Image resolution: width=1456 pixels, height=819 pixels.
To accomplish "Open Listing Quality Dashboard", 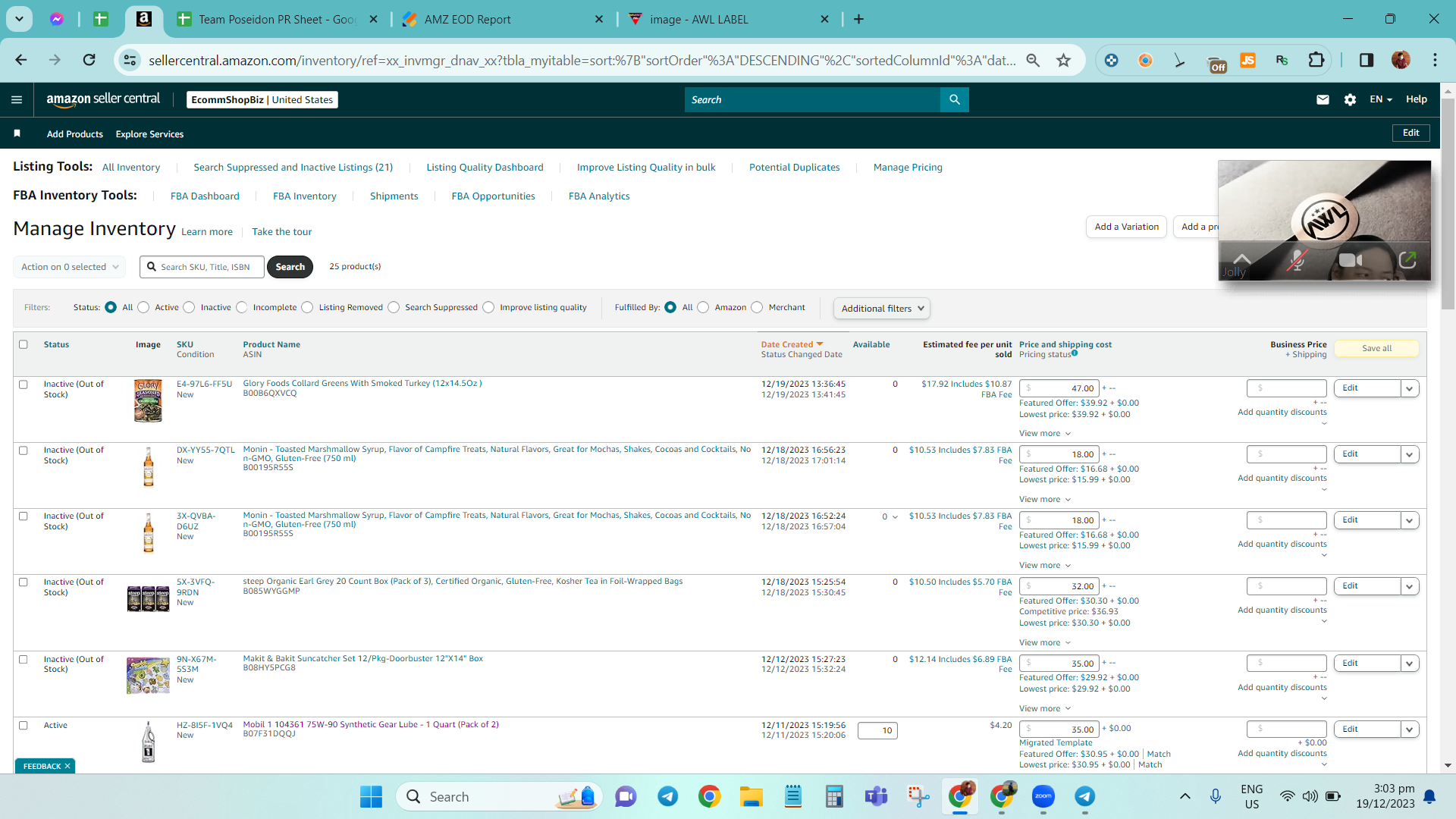I will [x=485, y=167].
